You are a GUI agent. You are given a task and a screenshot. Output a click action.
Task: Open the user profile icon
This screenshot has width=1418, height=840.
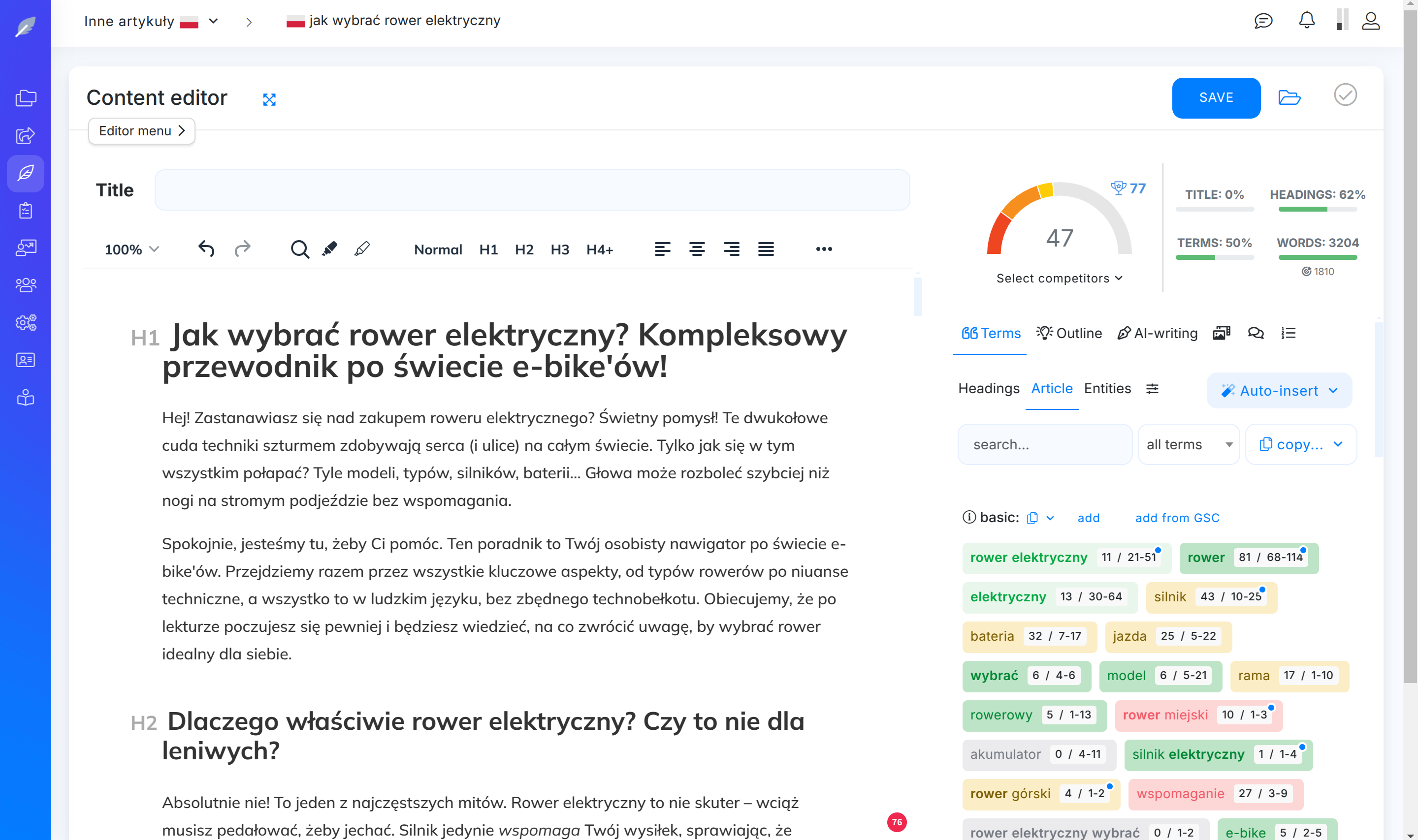(x=1370, y=21)
